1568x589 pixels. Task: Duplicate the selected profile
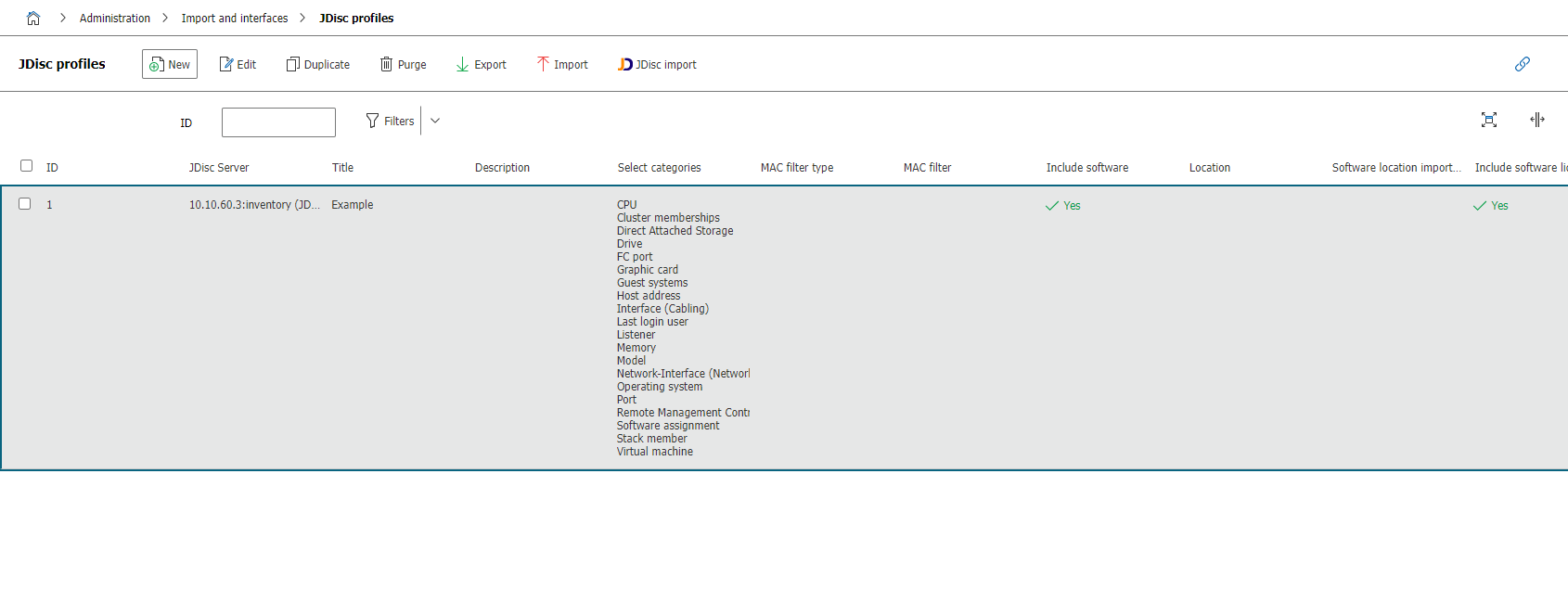coord(318,64)
